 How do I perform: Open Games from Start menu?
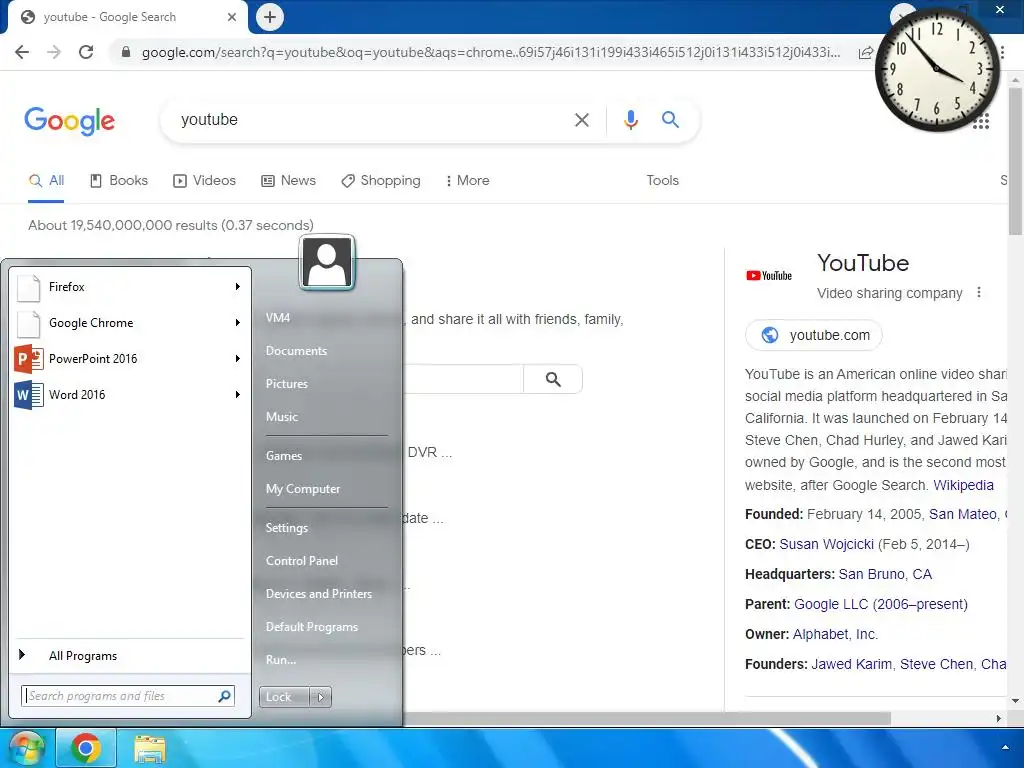click(x=283, y=456)
